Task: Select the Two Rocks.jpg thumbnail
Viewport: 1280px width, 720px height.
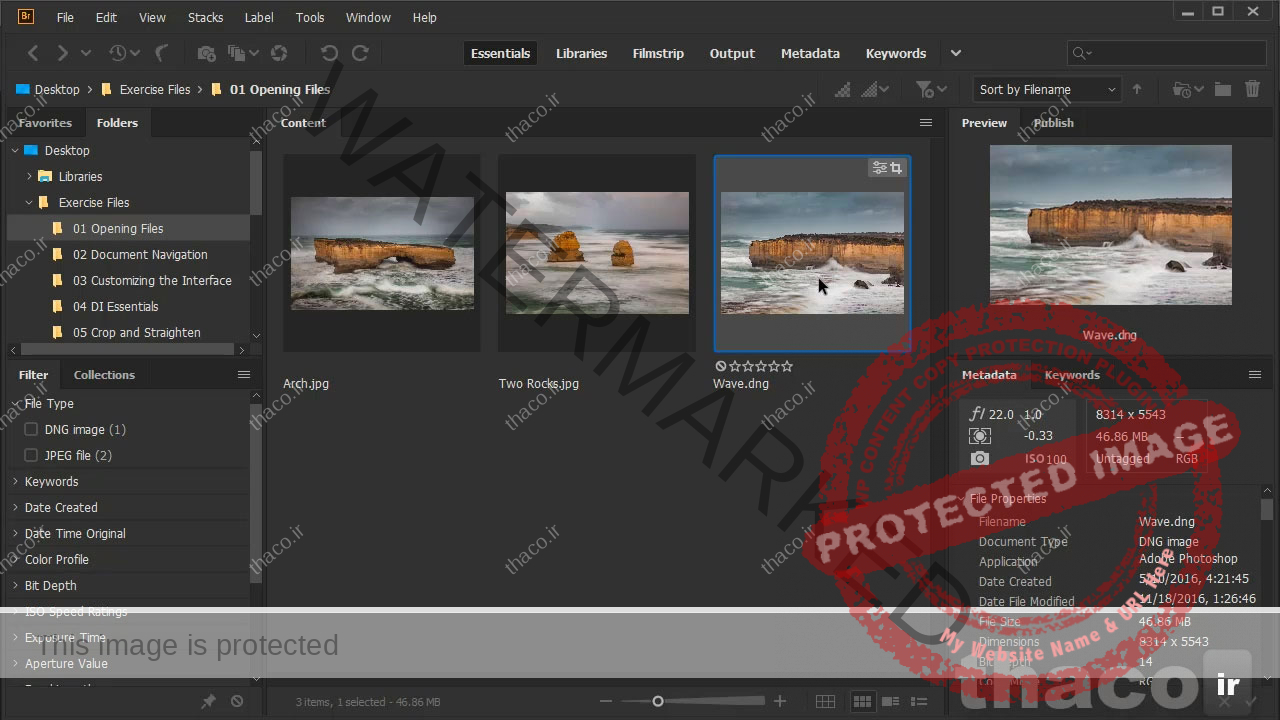Action: (x=597, y=253)
